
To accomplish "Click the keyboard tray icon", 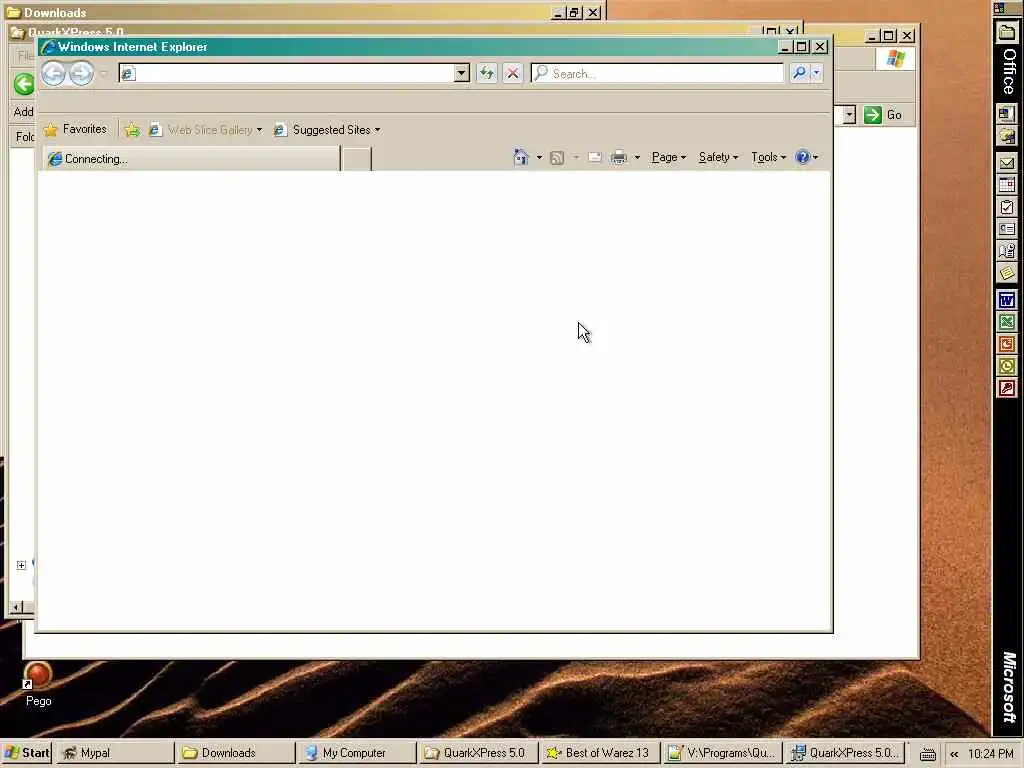I will [x=927, y=754].
